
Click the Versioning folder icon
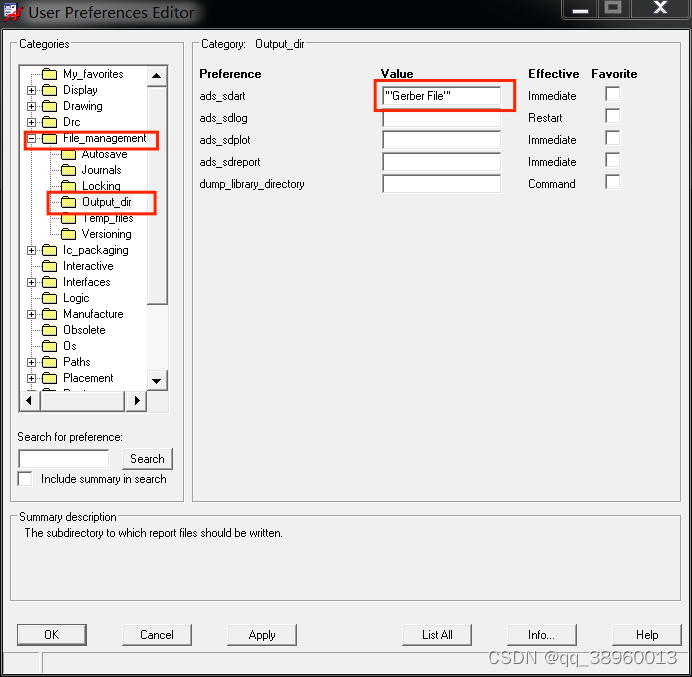[68, 235]
